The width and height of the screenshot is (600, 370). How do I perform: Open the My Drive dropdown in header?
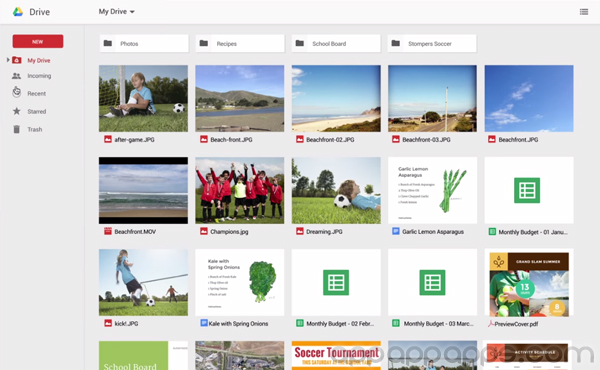coord(116,11)
